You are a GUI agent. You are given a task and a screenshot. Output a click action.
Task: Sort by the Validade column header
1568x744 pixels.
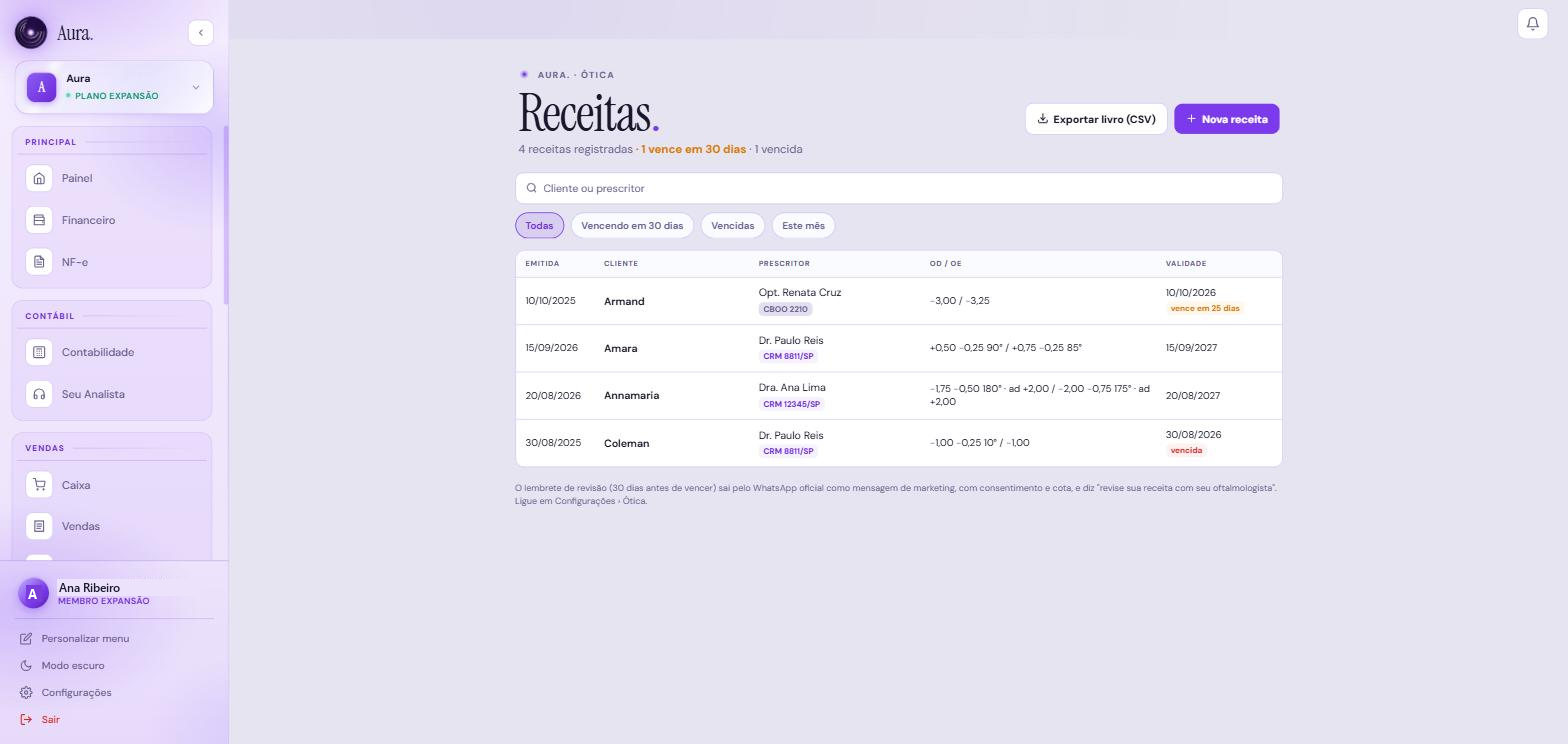(x=1186, y=264)
